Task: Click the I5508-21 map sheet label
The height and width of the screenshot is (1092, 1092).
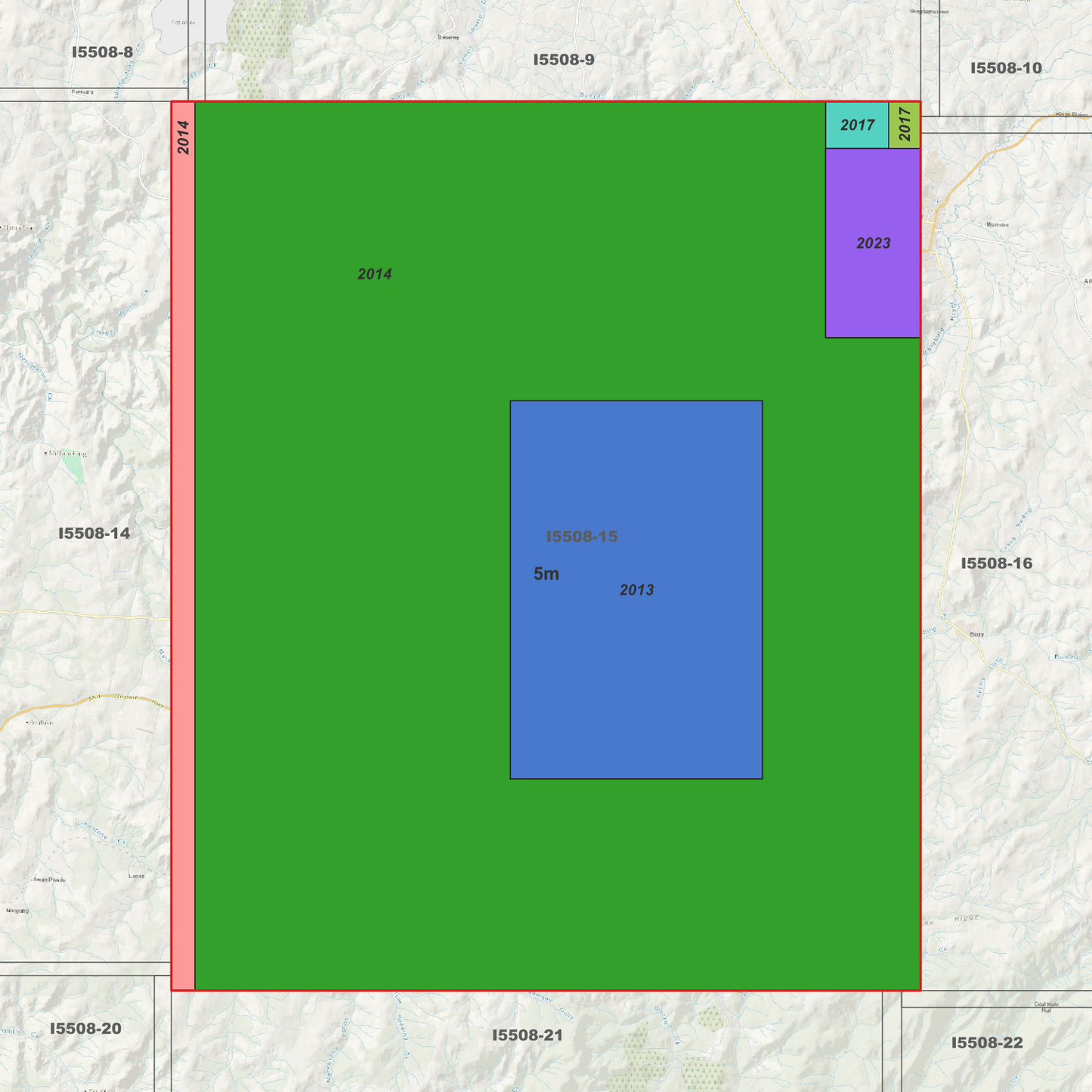Action: pyautogui.click(x=527, y=1035)
